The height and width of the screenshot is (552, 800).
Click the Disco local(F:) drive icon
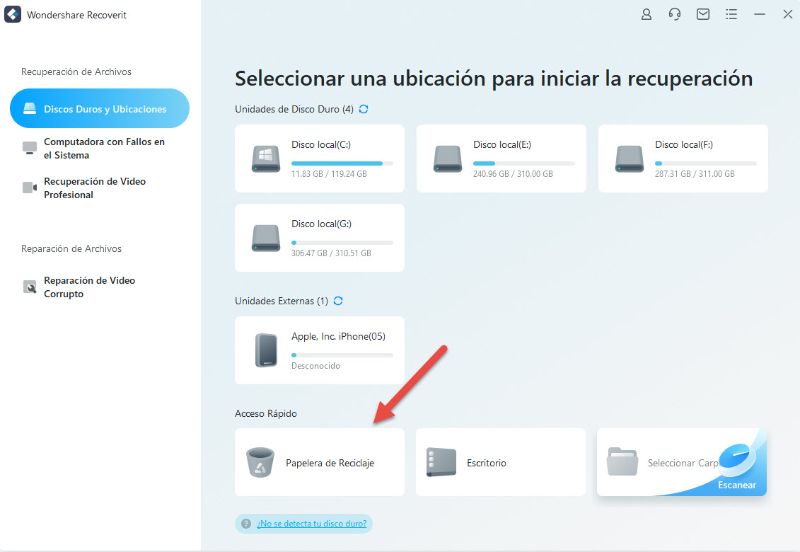(629, 159)
